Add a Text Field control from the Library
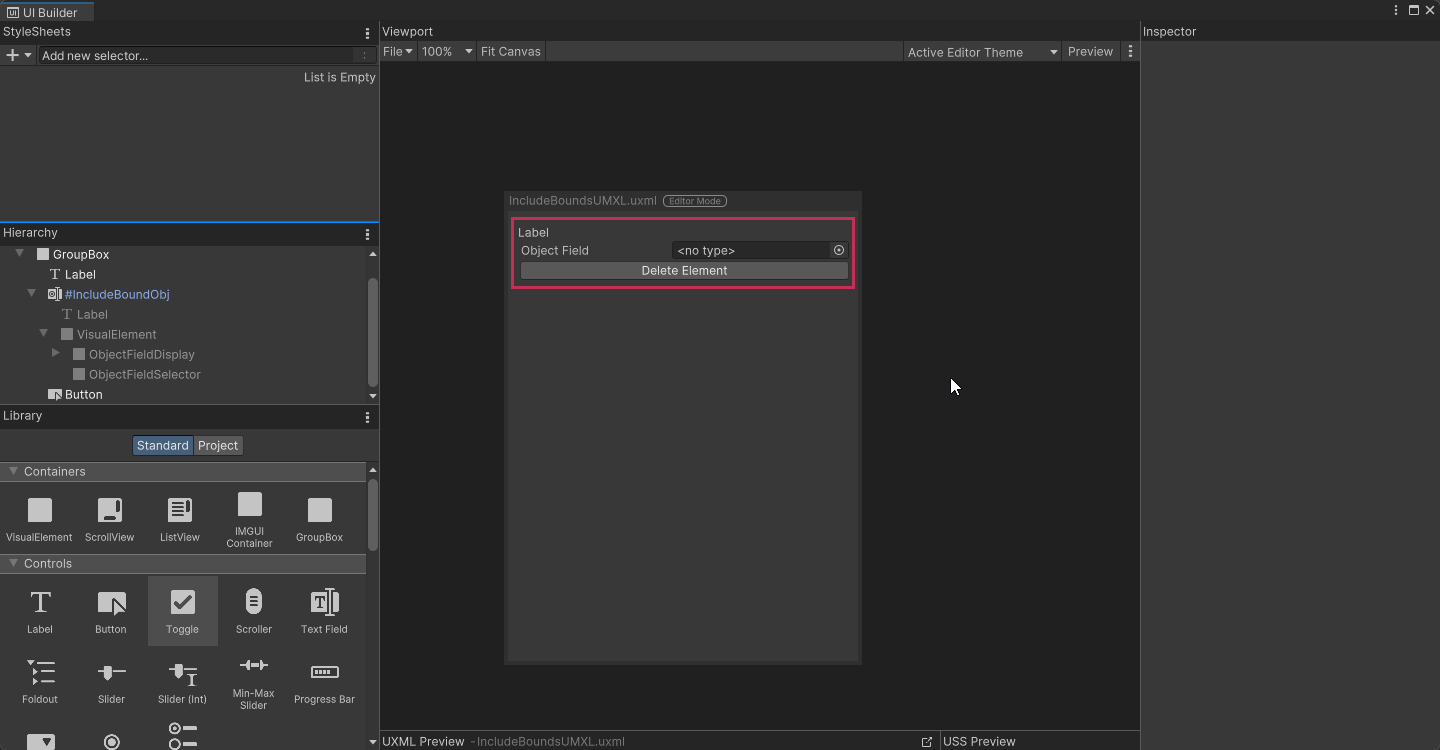 coord(324,610)
